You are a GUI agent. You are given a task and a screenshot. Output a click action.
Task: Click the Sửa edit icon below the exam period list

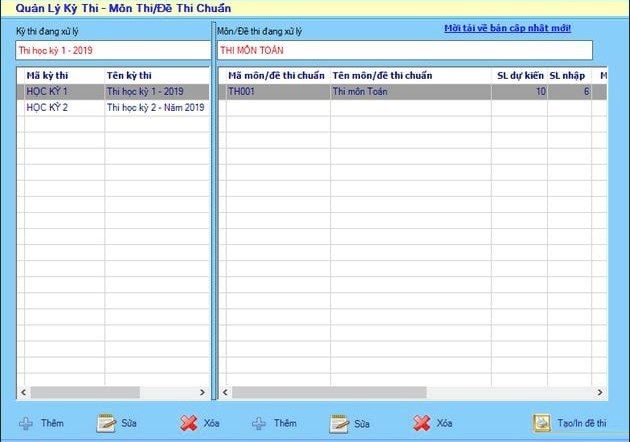click(x=106, y=423)
